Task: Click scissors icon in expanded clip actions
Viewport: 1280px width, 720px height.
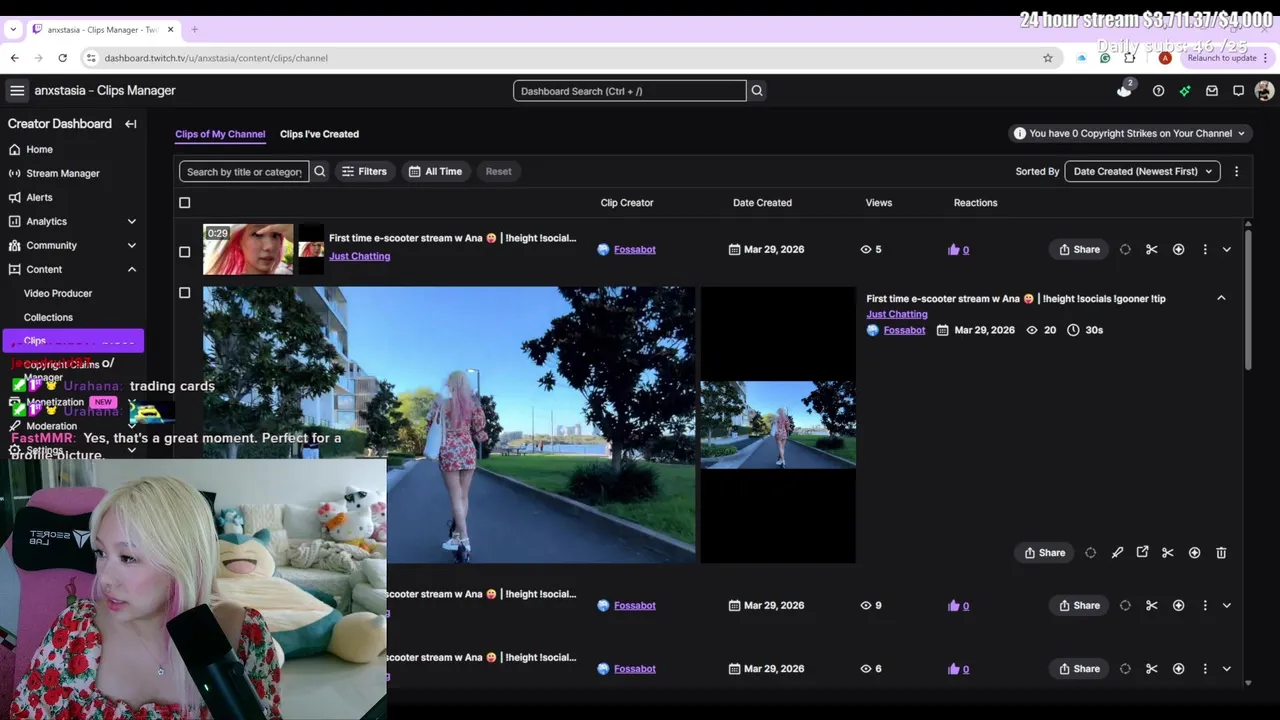Action: click(x=1167, y=553)
